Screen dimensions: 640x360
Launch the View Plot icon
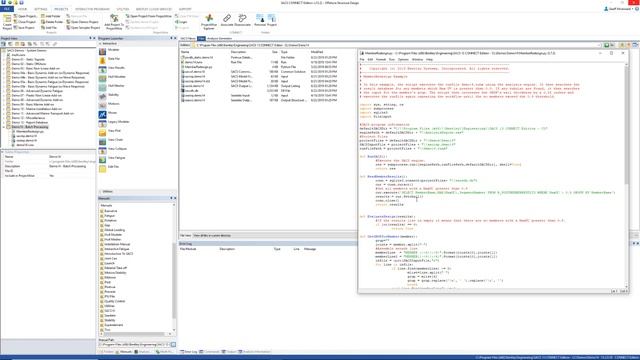coord(102,132)
